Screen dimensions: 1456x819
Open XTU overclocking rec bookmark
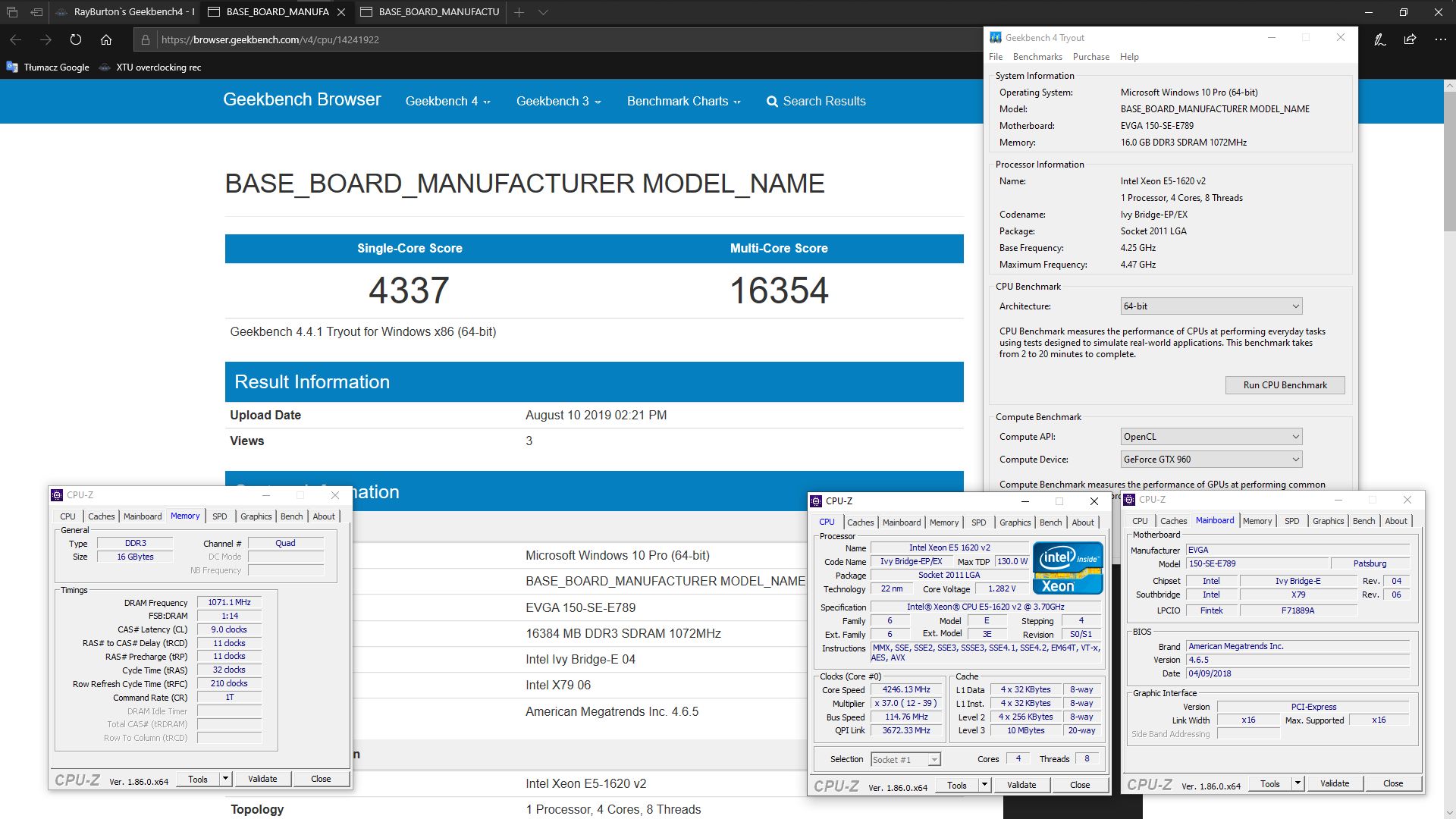pos(150,67)
